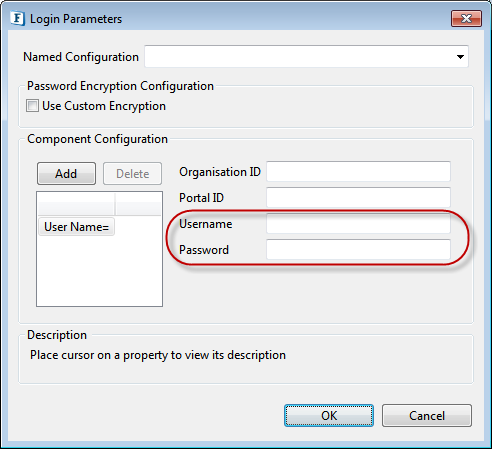Image resolution: width=492 pixels, height=449 pixels.
Task: Click the Add button
Action: [x=66, y=173]
